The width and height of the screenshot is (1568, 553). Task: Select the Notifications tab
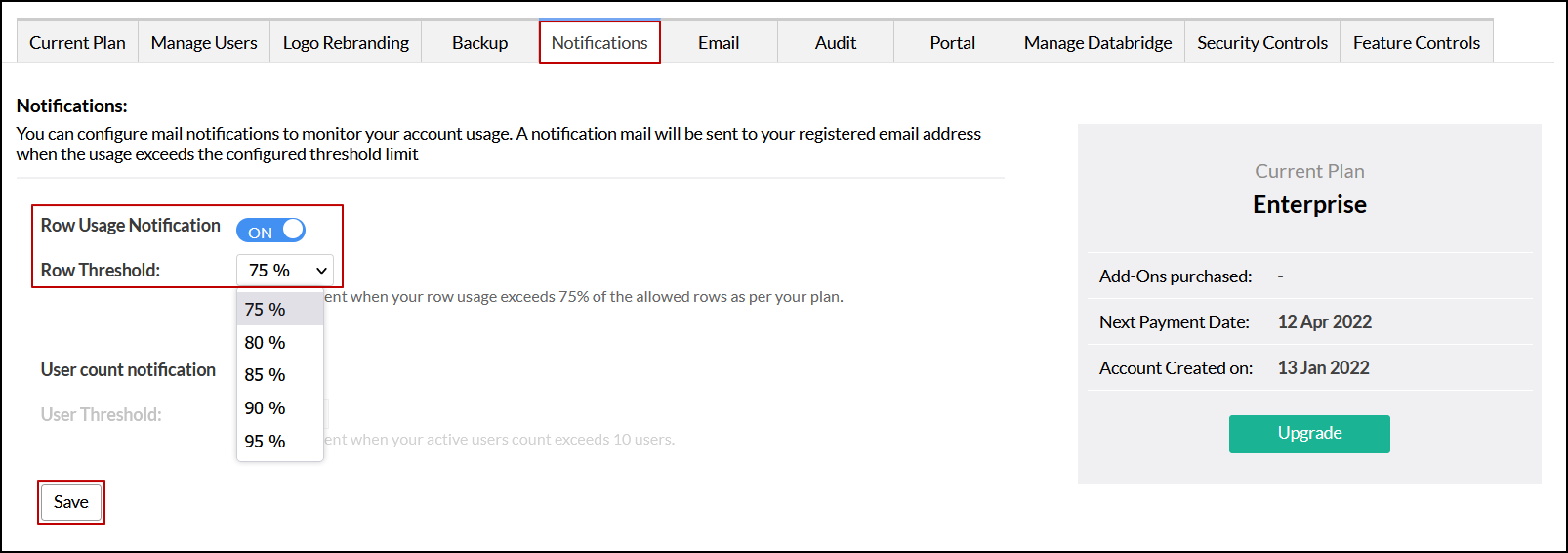599,43
